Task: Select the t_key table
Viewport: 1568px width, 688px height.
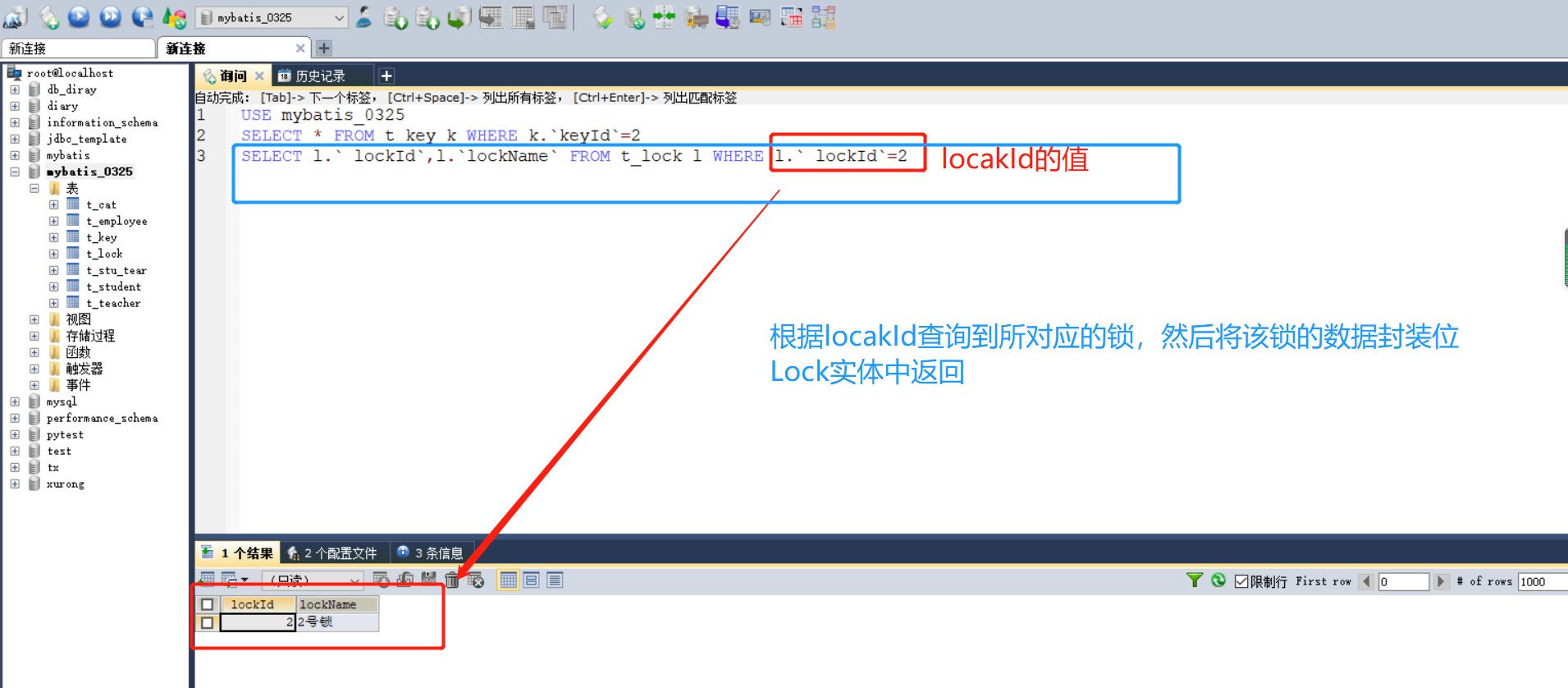Action: 102,237
